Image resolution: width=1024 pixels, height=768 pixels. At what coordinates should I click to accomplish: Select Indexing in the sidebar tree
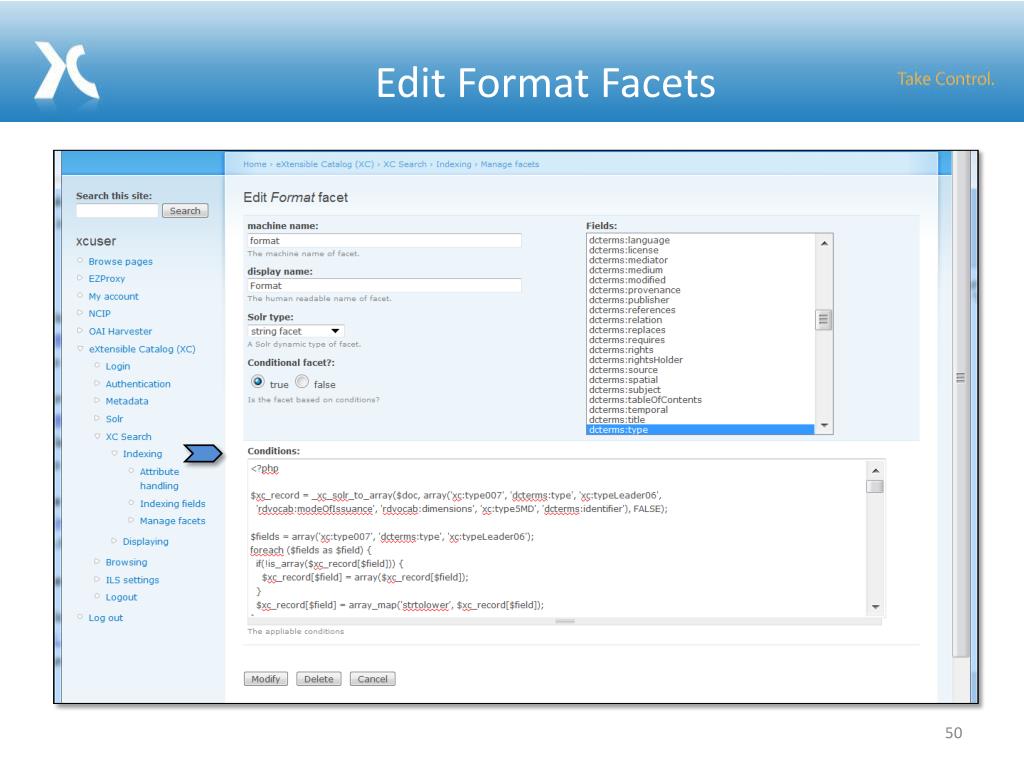tap(142, 454)
